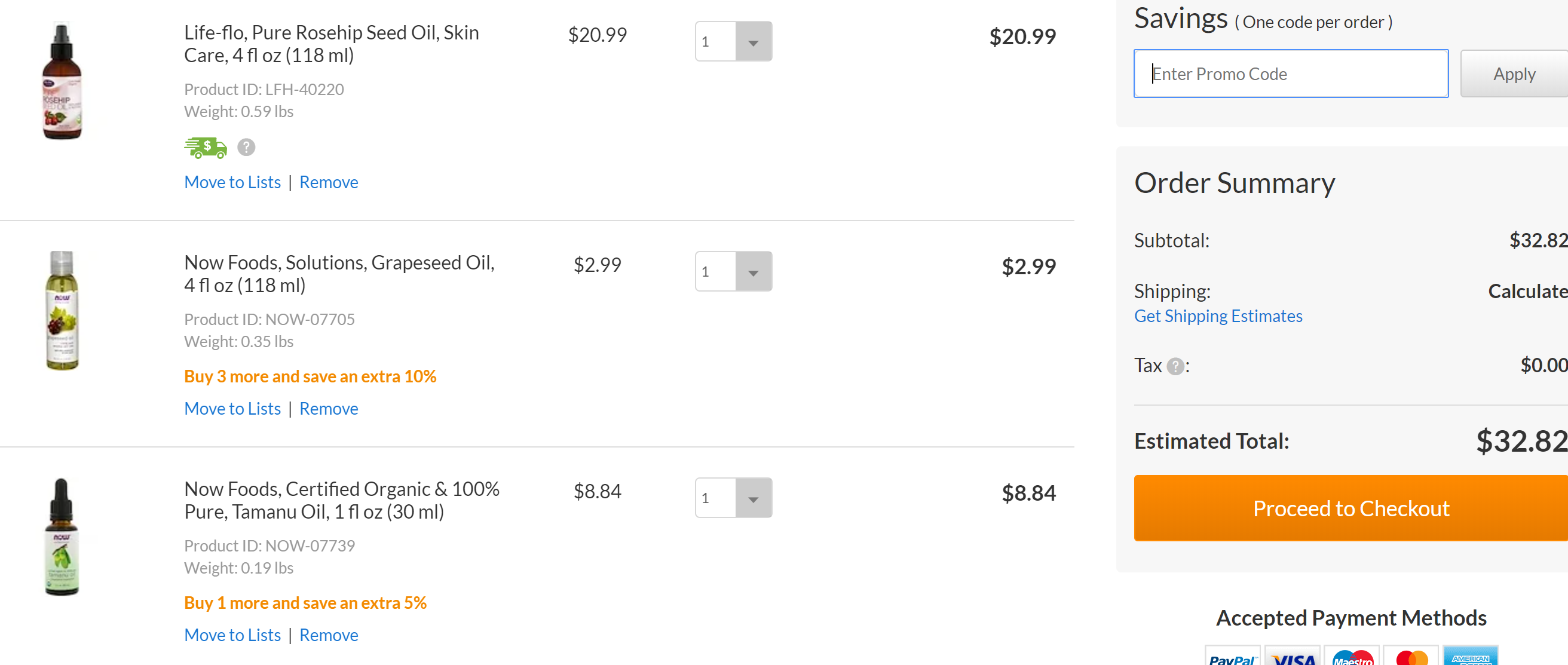Click the PayPal payment method icon
The height and width of the screenshot is (665, 1568).
[x=1233, y=657]
